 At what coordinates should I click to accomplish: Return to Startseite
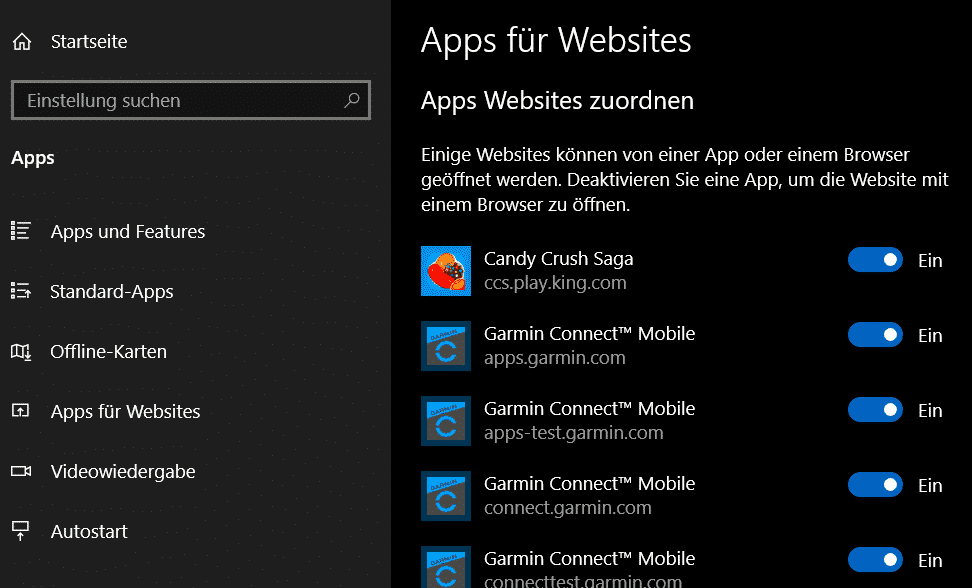(89, 42)
